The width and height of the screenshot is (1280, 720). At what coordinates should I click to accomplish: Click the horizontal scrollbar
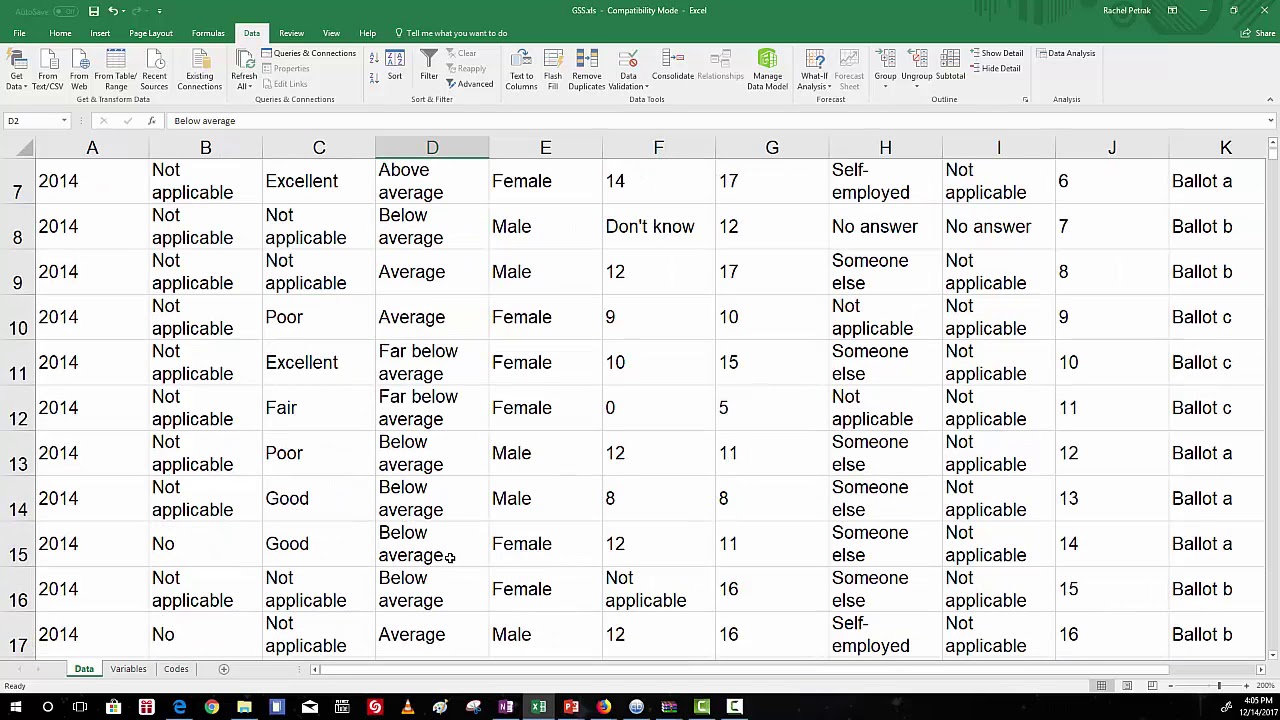(x=745, y=670)
